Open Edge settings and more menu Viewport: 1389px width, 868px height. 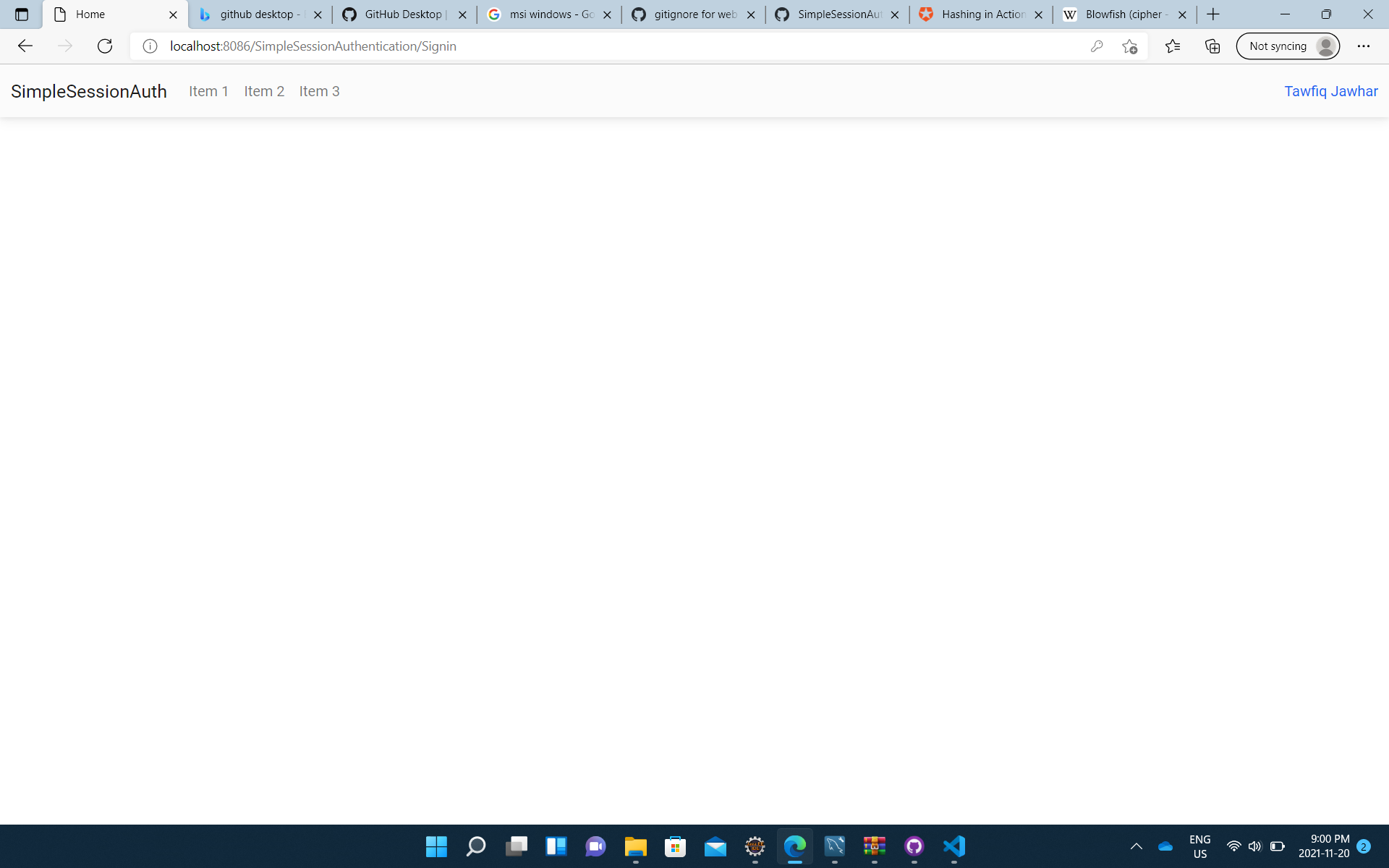click(1363, 46)
